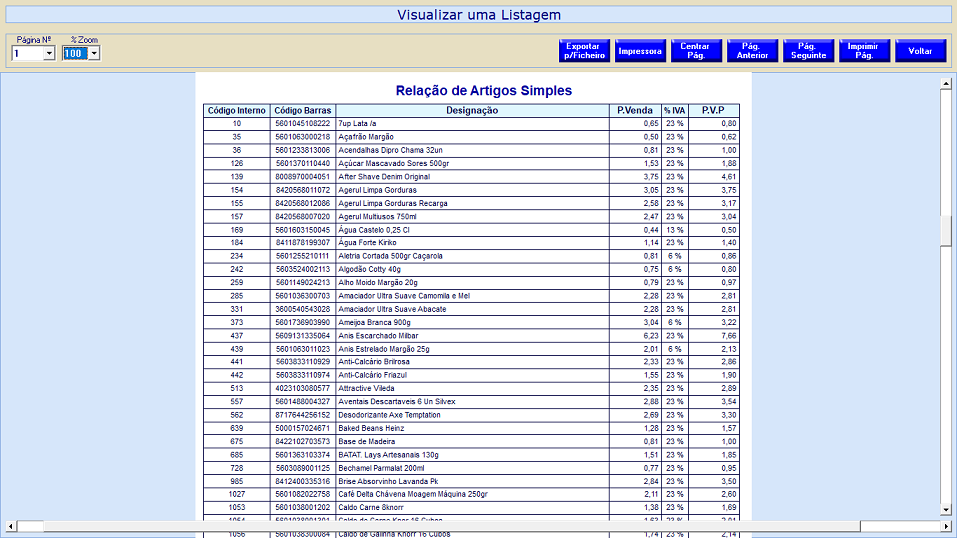Click the vertical scrollbar down arrow

[x=946, y=510]
